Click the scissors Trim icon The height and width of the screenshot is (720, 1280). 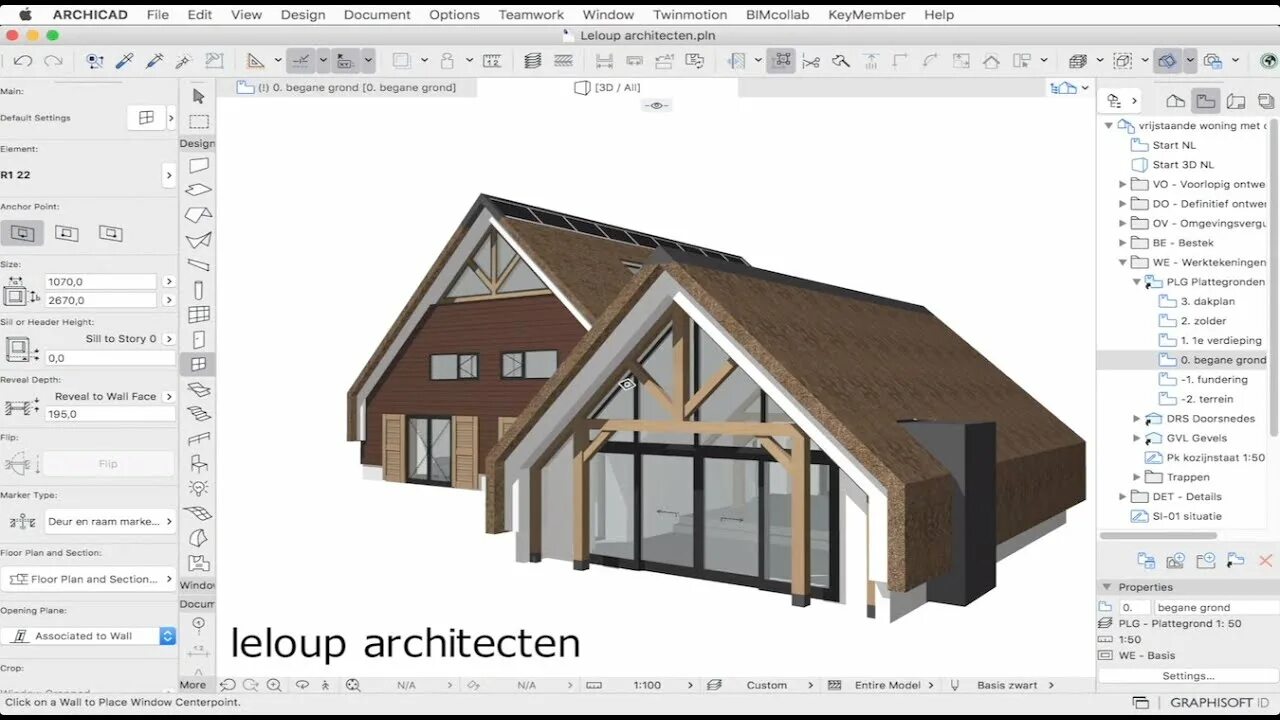tap(811, 61)
